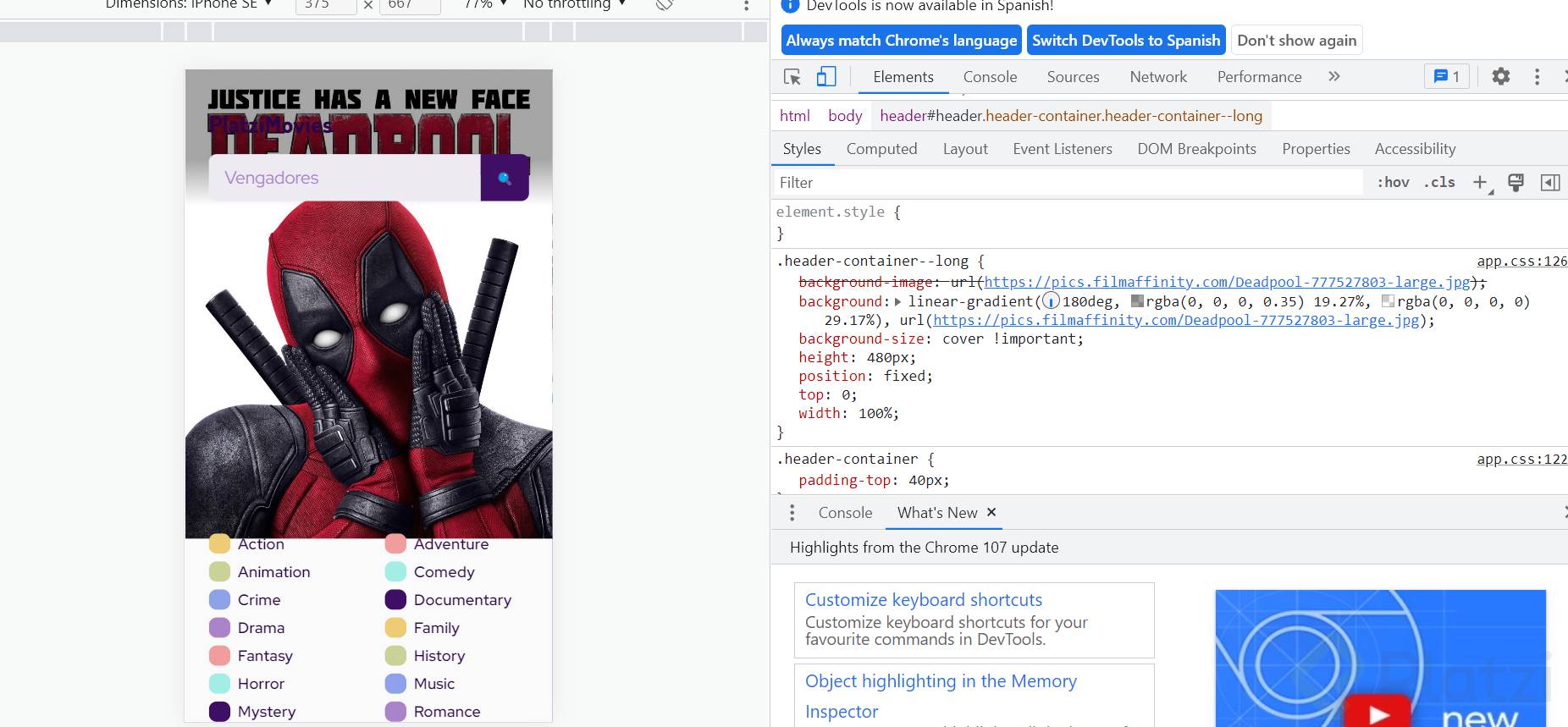The height and width of the screenshot is (727, 1568).
Task: Open the Event Listeners subtab
Action: (x=1063, y=149)
